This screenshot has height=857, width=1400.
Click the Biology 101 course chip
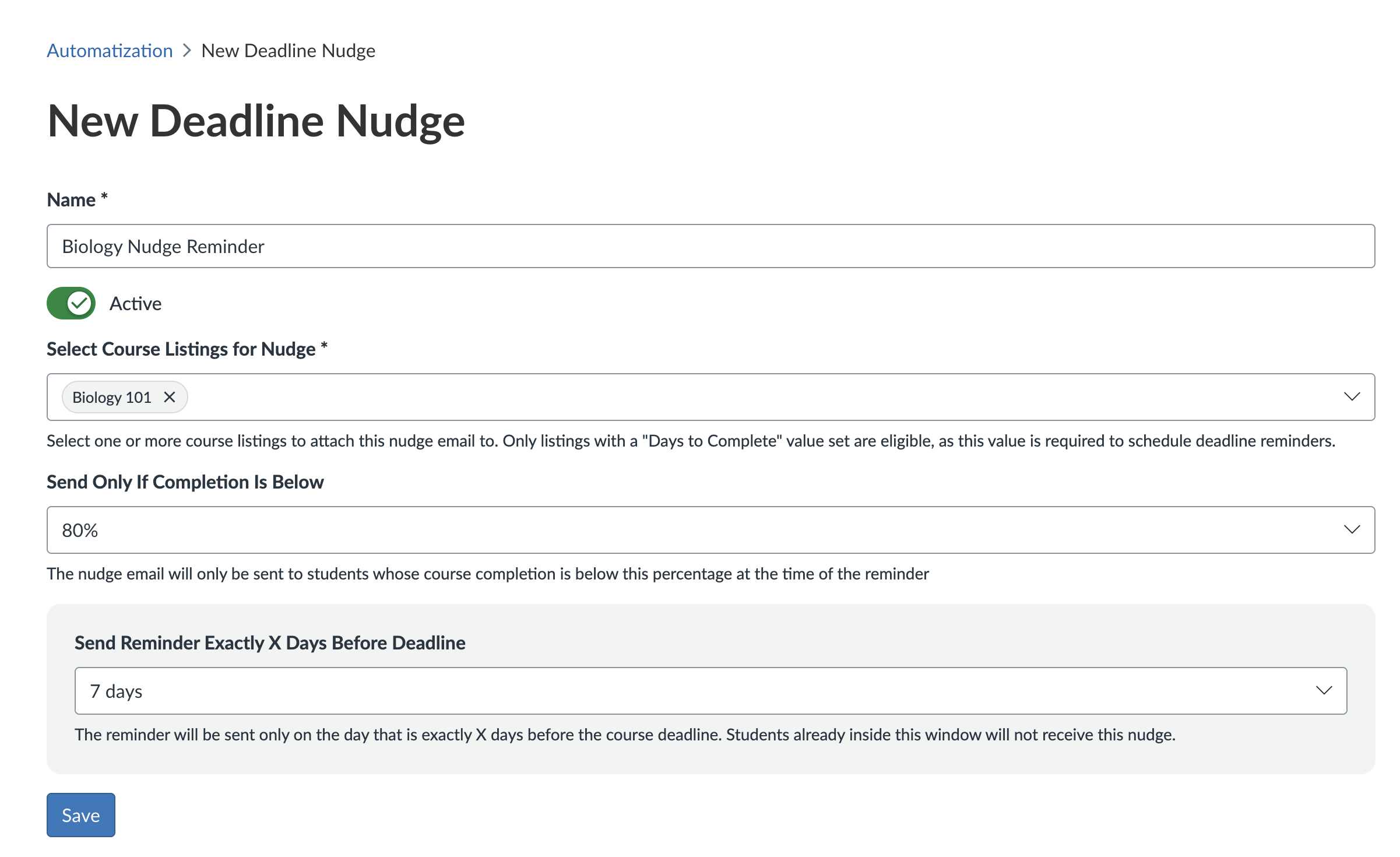tap(112, 398)
